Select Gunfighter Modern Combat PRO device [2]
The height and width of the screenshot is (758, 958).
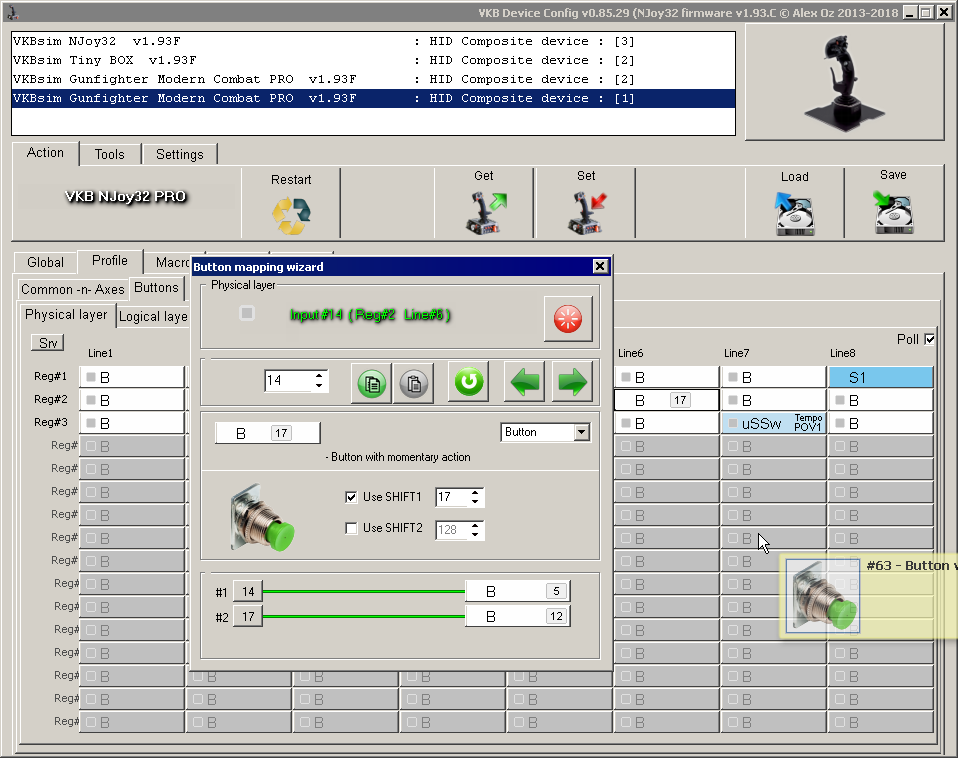[x=373, y=79]
